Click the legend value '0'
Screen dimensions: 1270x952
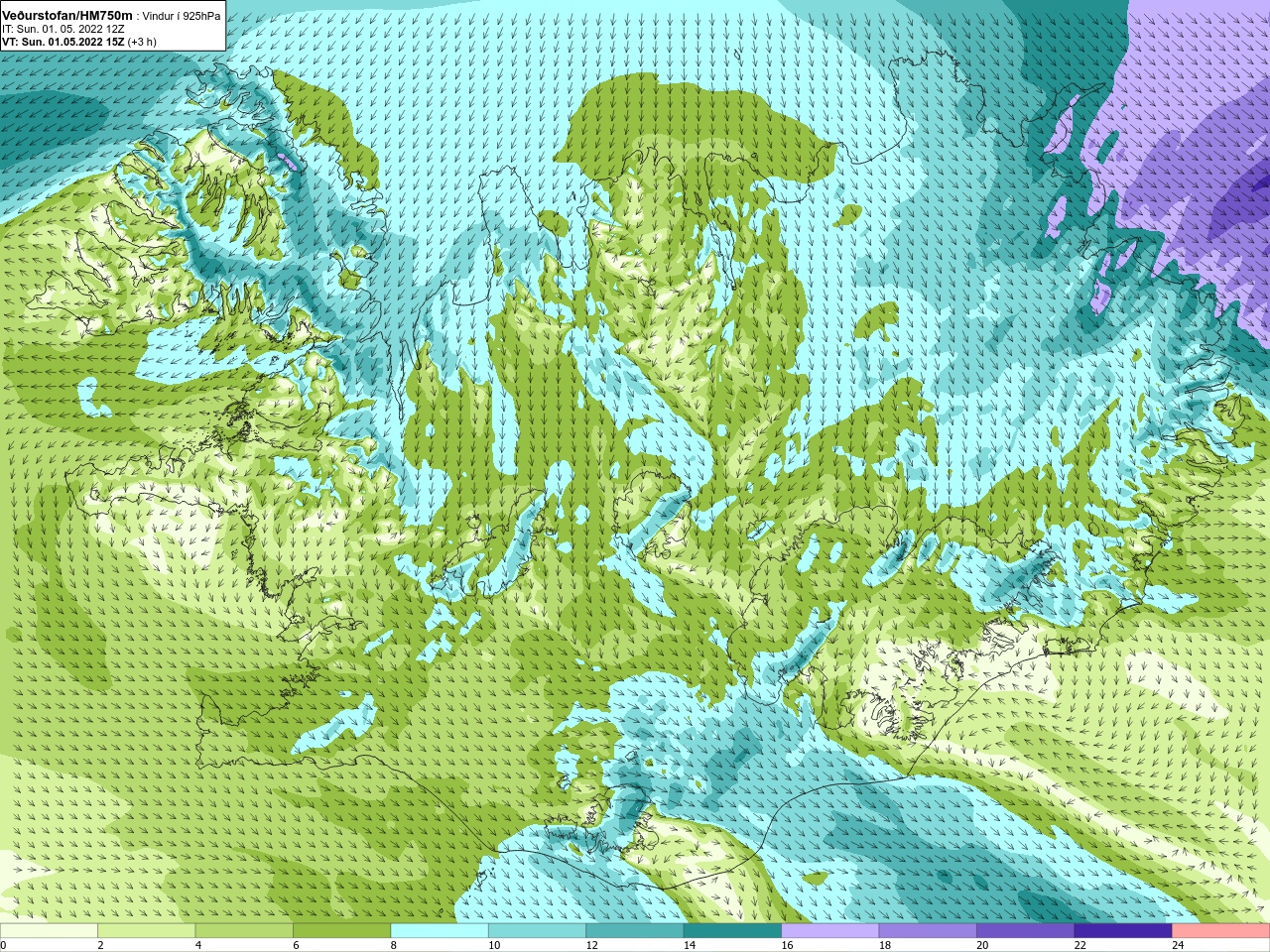click(x=3, y=945)
